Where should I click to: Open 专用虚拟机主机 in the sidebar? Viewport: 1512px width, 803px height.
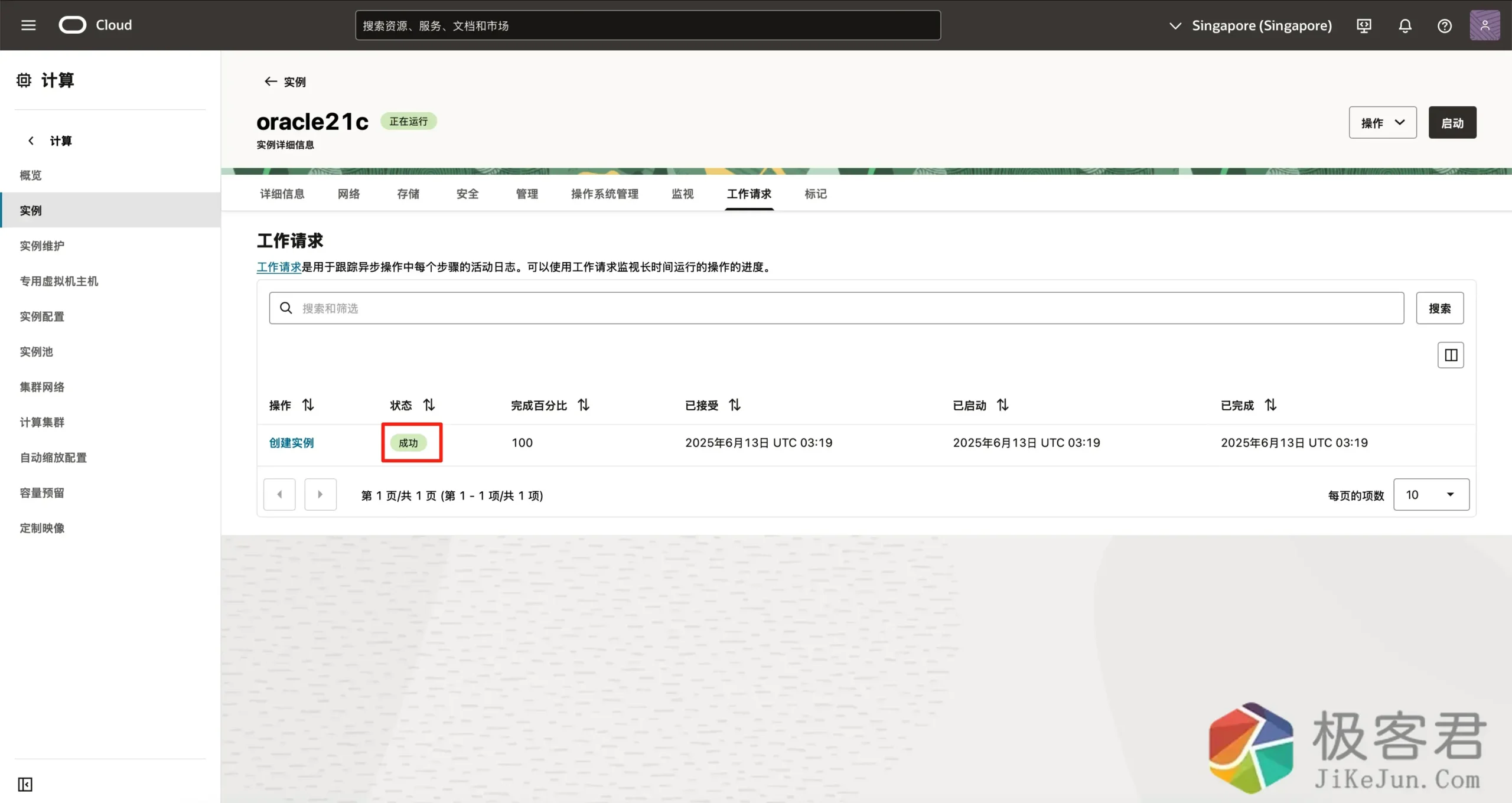pyautogui.click(x=110, y=281)
